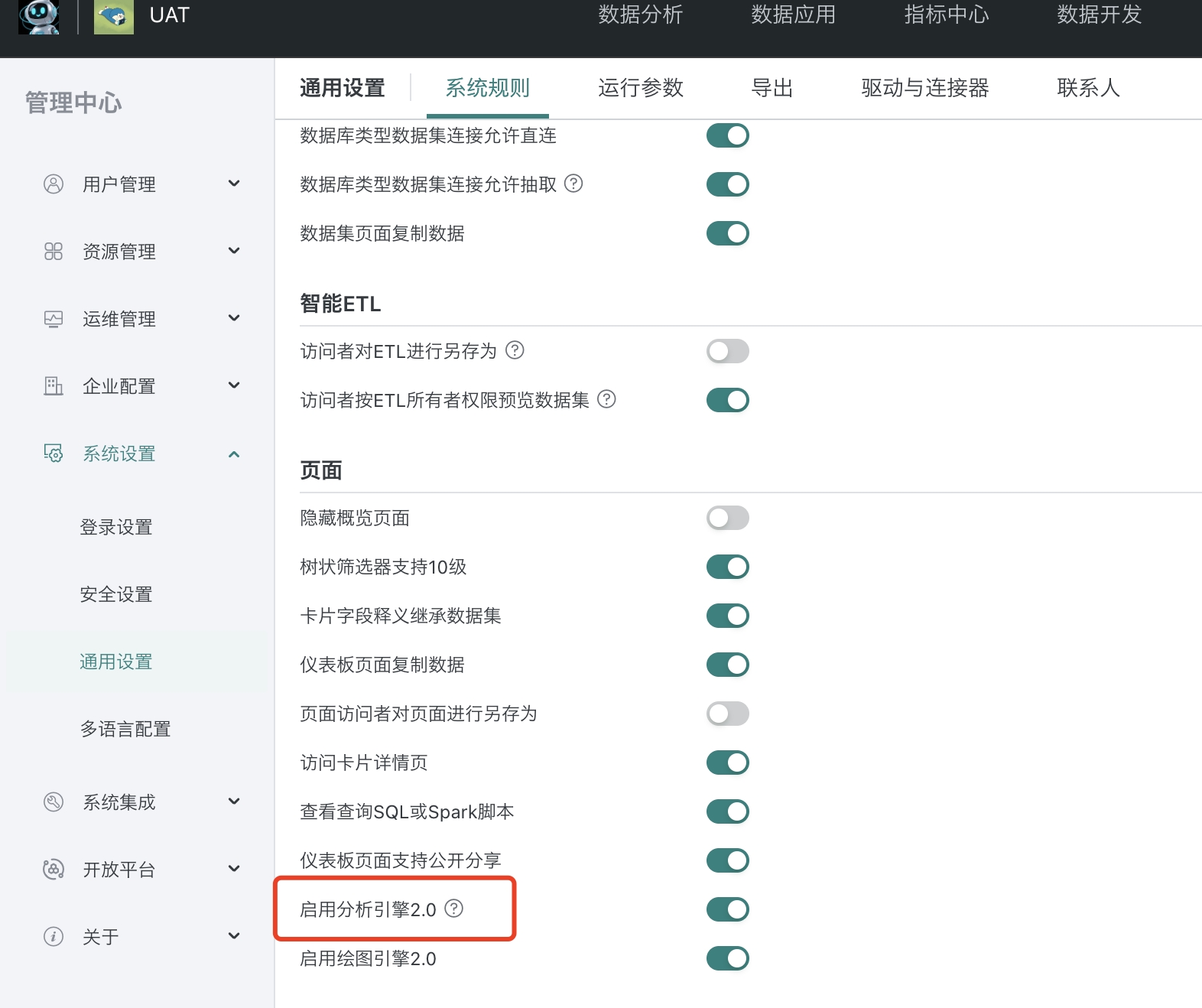Click the 页面 section heading

321,470
